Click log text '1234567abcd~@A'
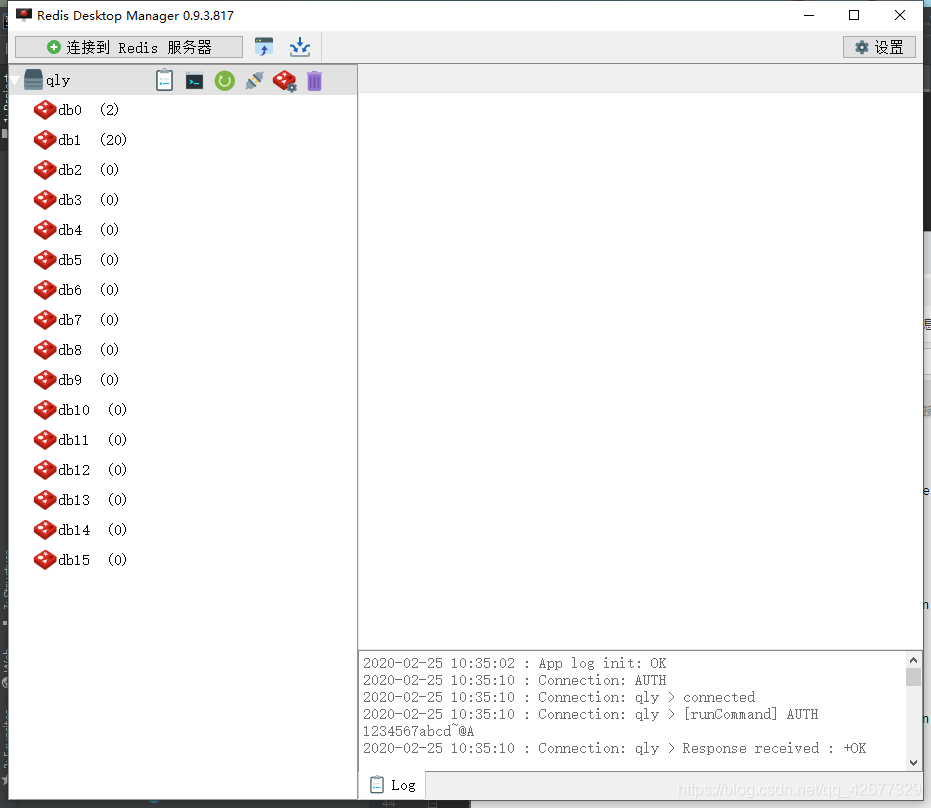931x808 pixels. pos(419,731)
